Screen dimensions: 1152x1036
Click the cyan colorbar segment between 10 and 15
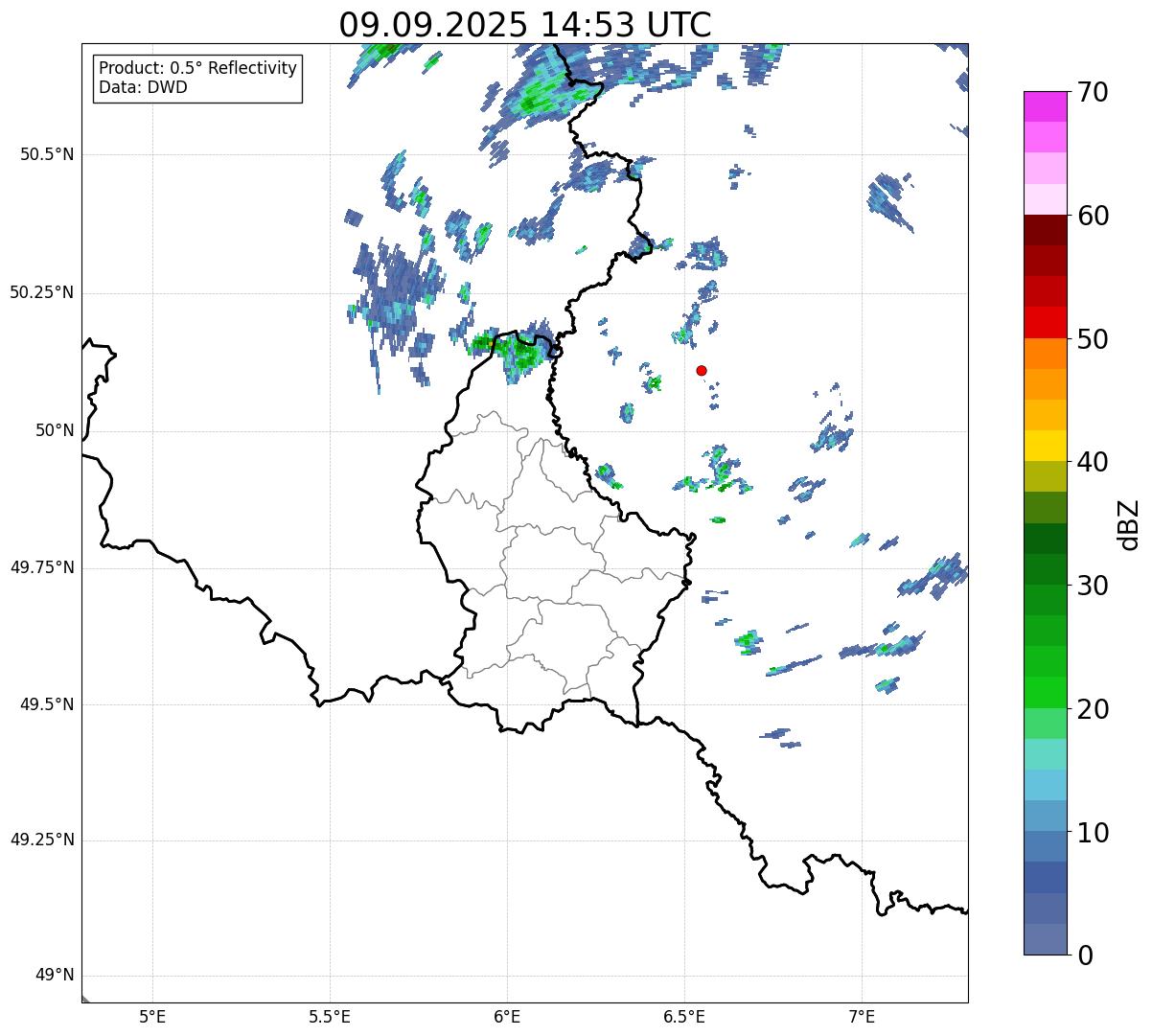pyautogui.click(x=1045, y=785)
